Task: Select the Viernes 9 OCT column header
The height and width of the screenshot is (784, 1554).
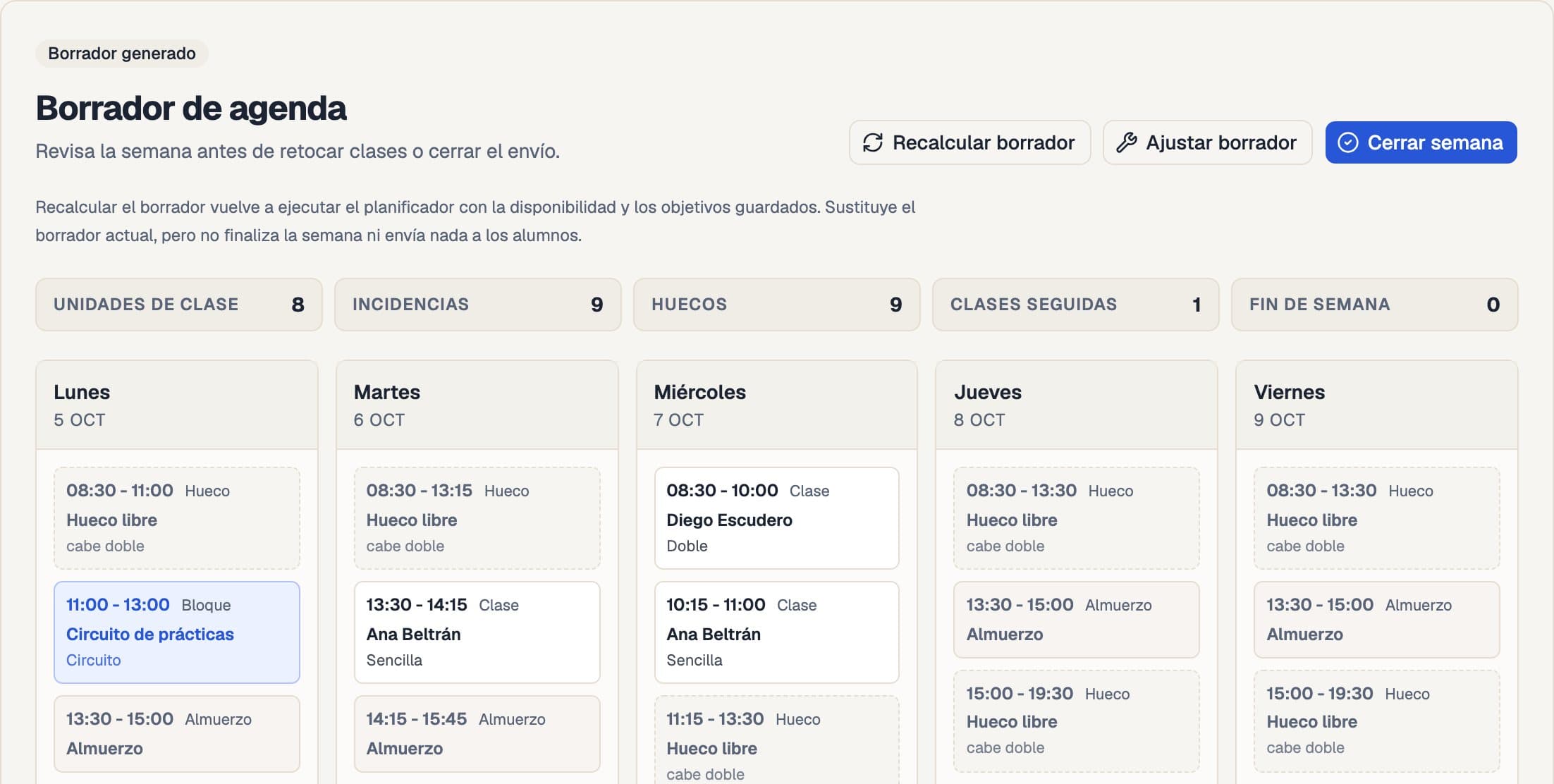Action: tap(1377, 405)
